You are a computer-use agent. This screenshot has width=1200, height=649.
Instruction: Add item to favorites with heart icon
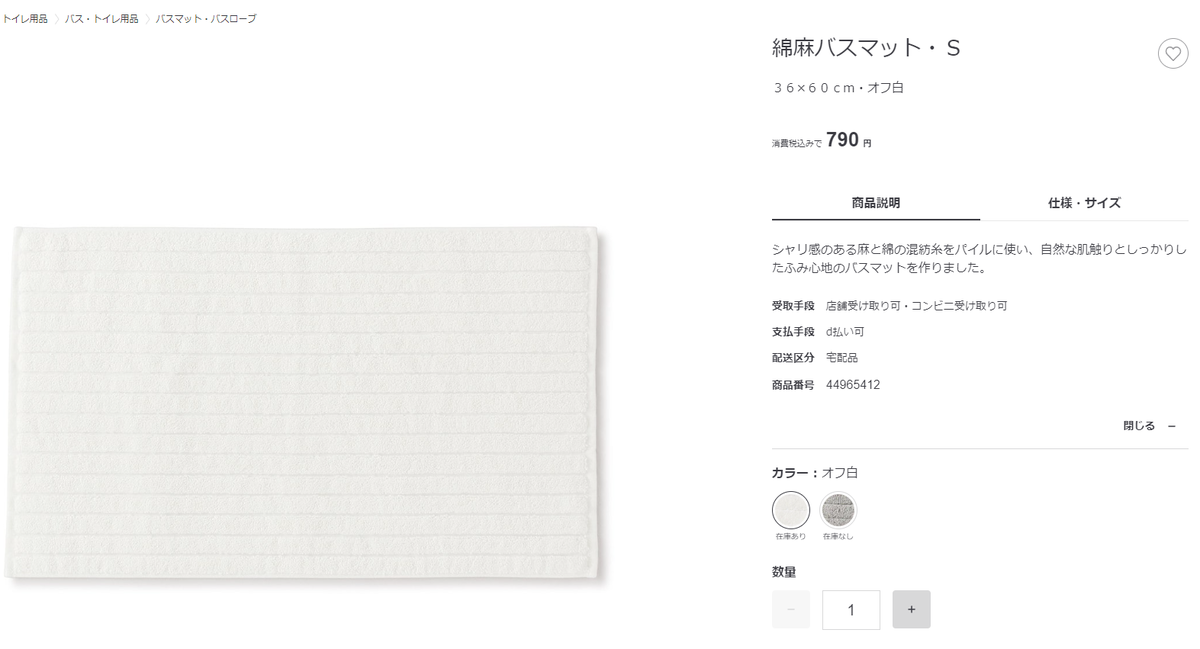click(1173, 53)
